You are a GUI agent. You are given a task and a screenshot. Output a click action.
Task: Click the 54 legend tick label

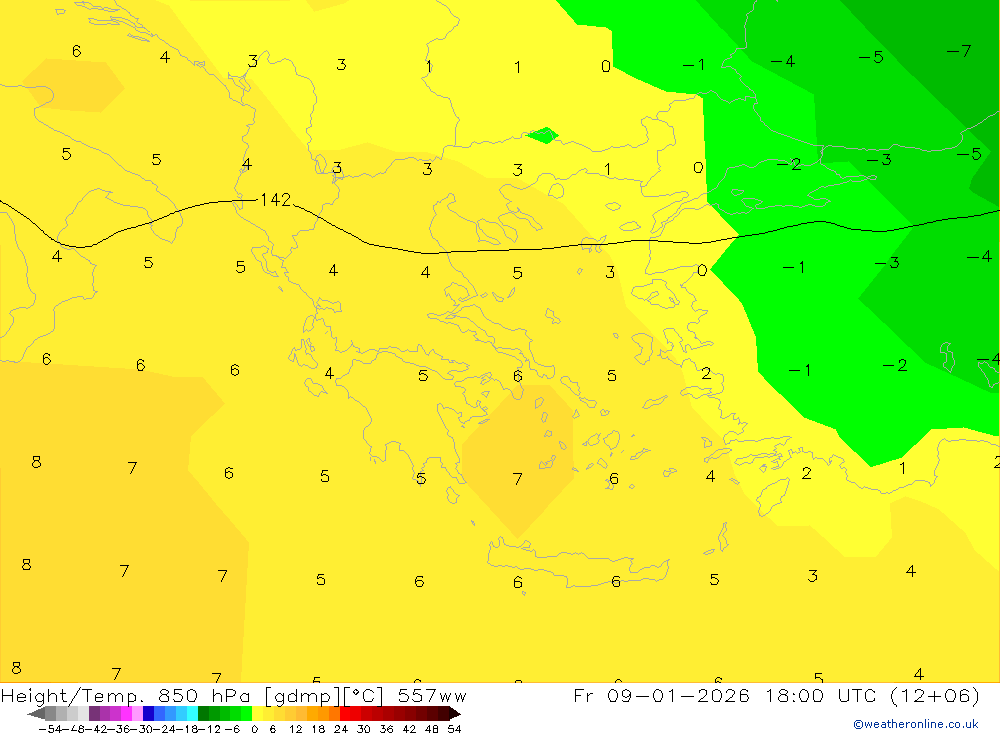click(454, 729)
